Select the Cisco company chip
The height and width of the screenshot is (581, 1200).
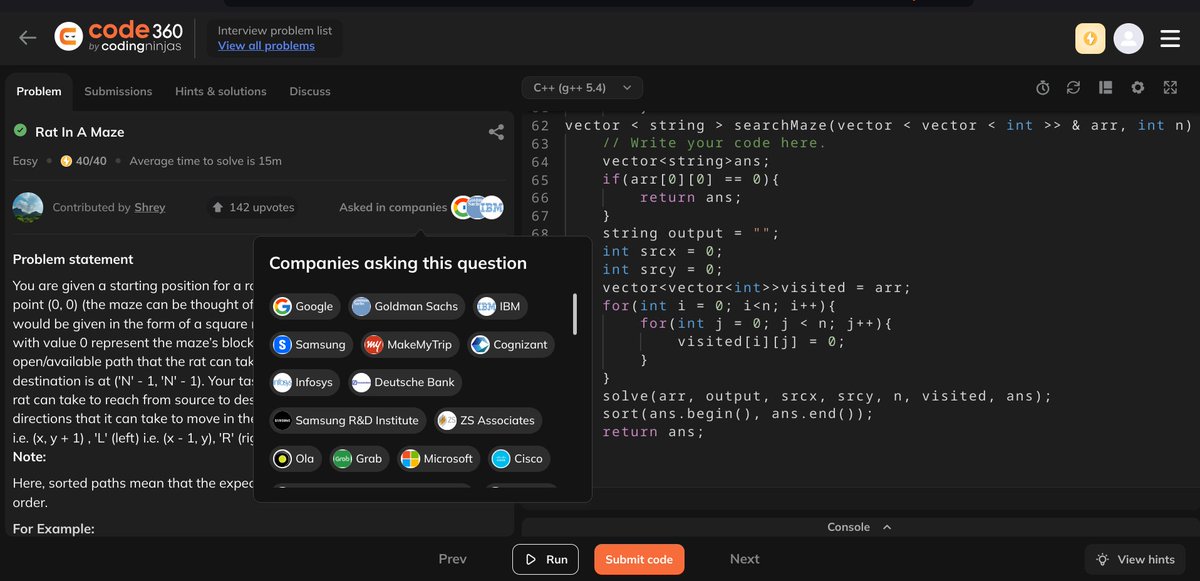pyautogui.click(x=518, y=458)
